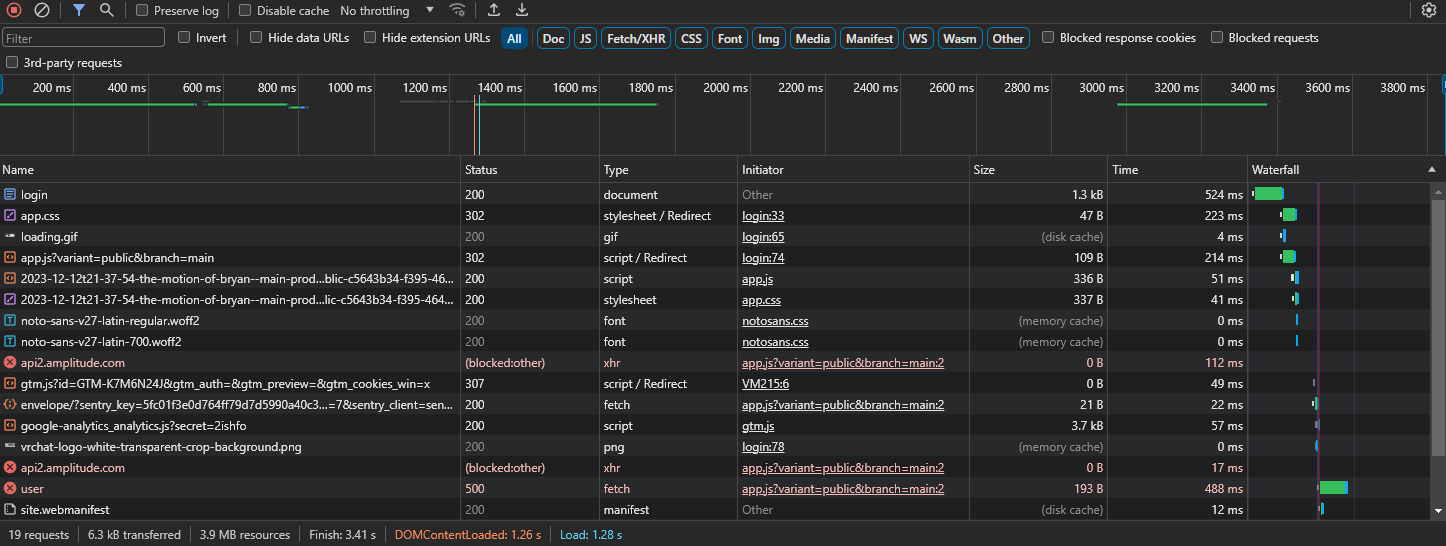Click the export HAR download icon
The image size is (1446, 546).
click(522, 10)
